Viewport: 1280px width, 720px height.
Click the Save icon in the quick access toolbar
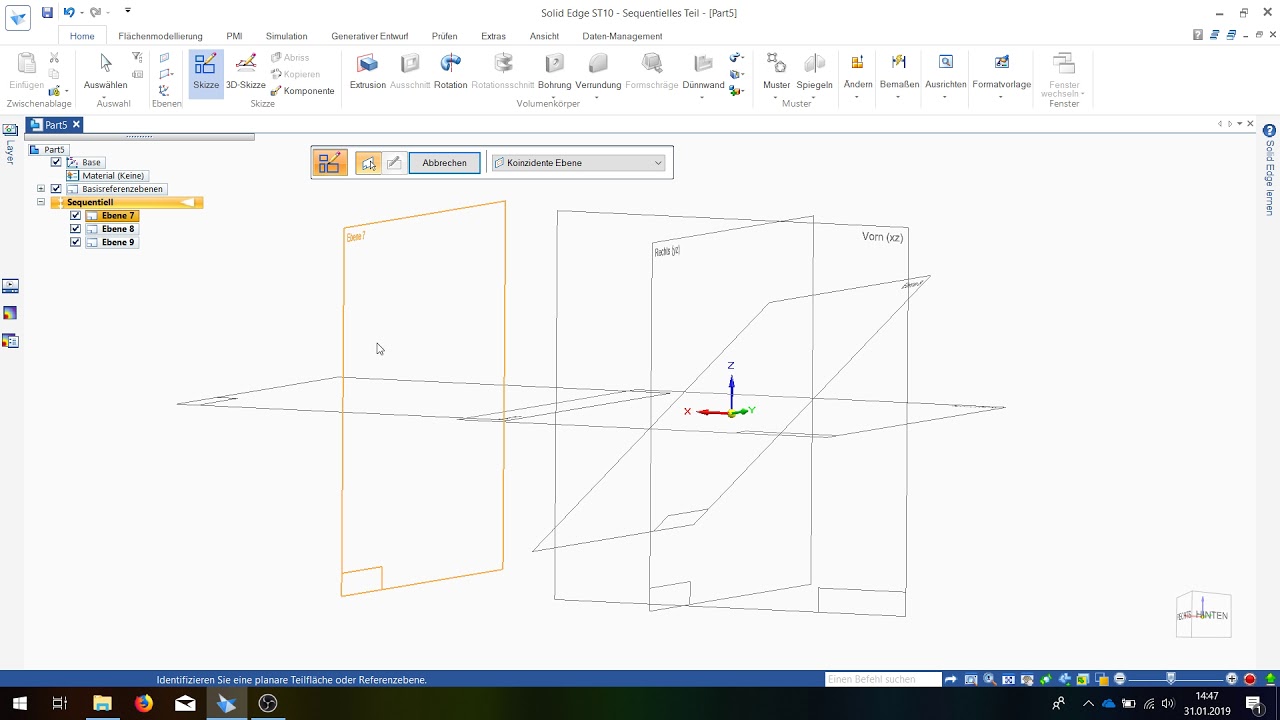point(47,13)
